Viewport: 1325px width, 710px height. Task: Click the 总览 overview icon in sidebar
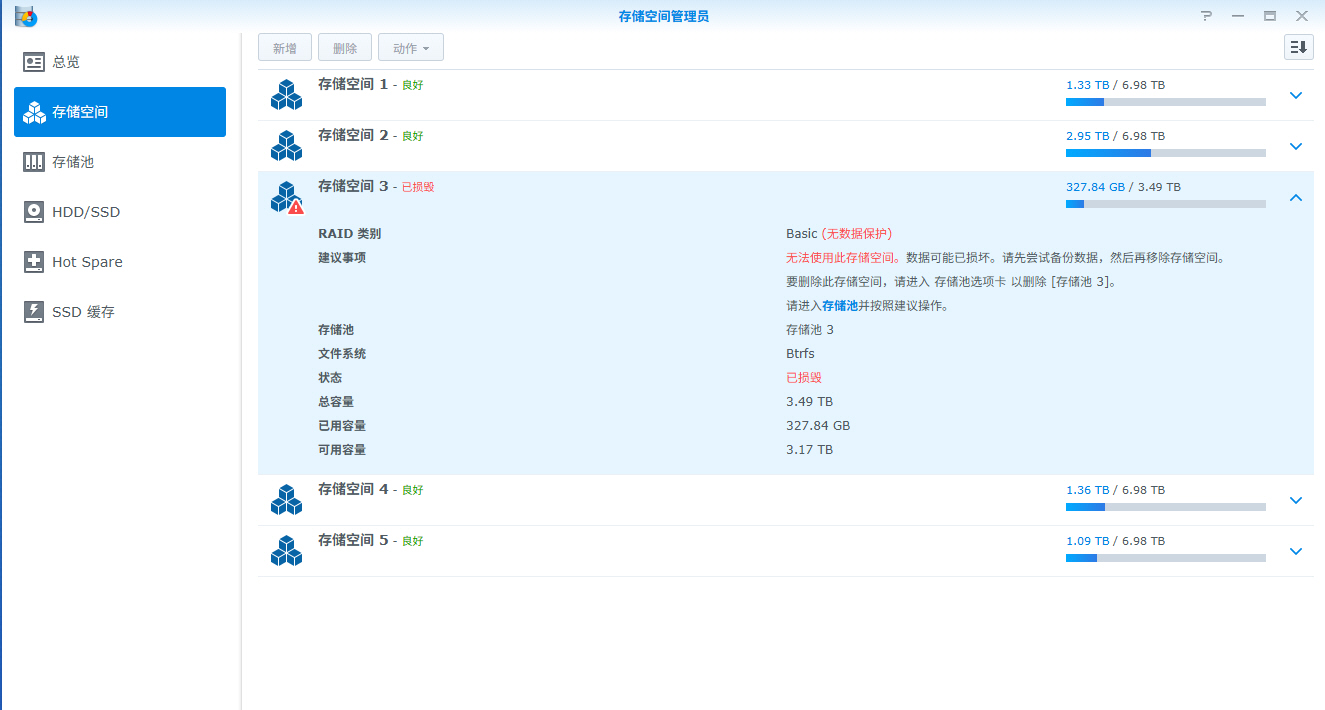[34, 62]
